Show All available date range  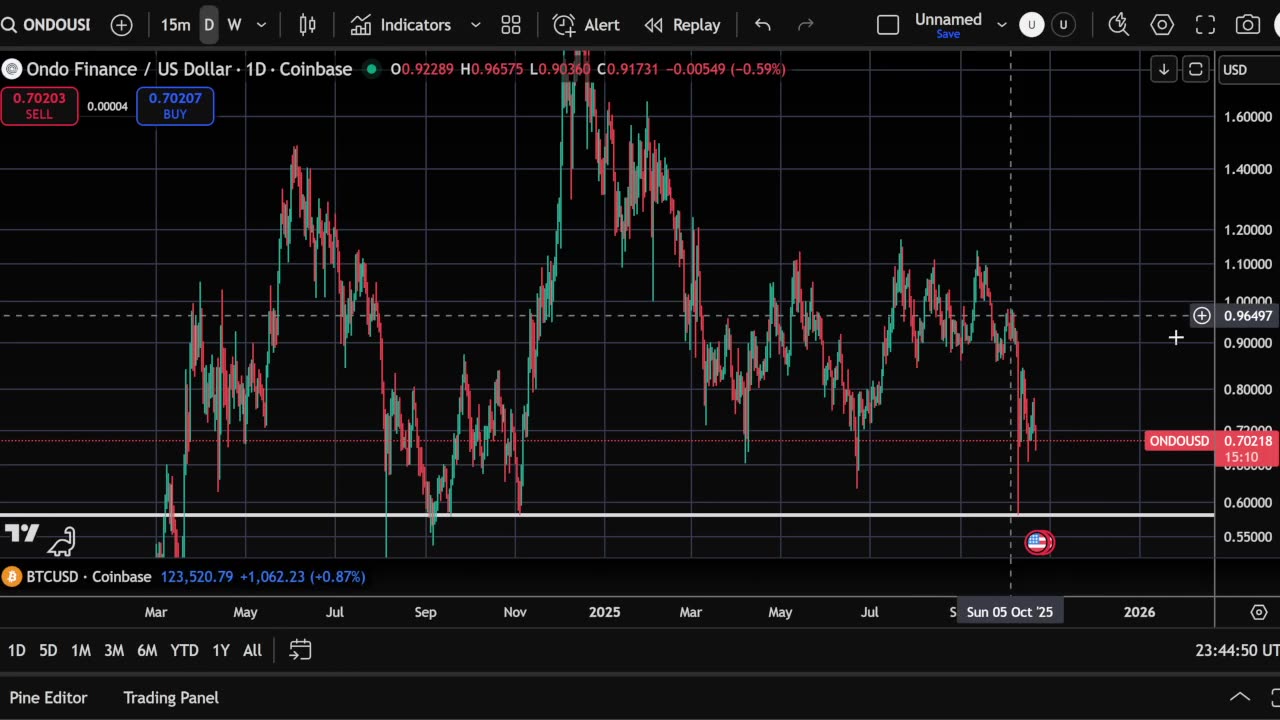tap(252, 650)
